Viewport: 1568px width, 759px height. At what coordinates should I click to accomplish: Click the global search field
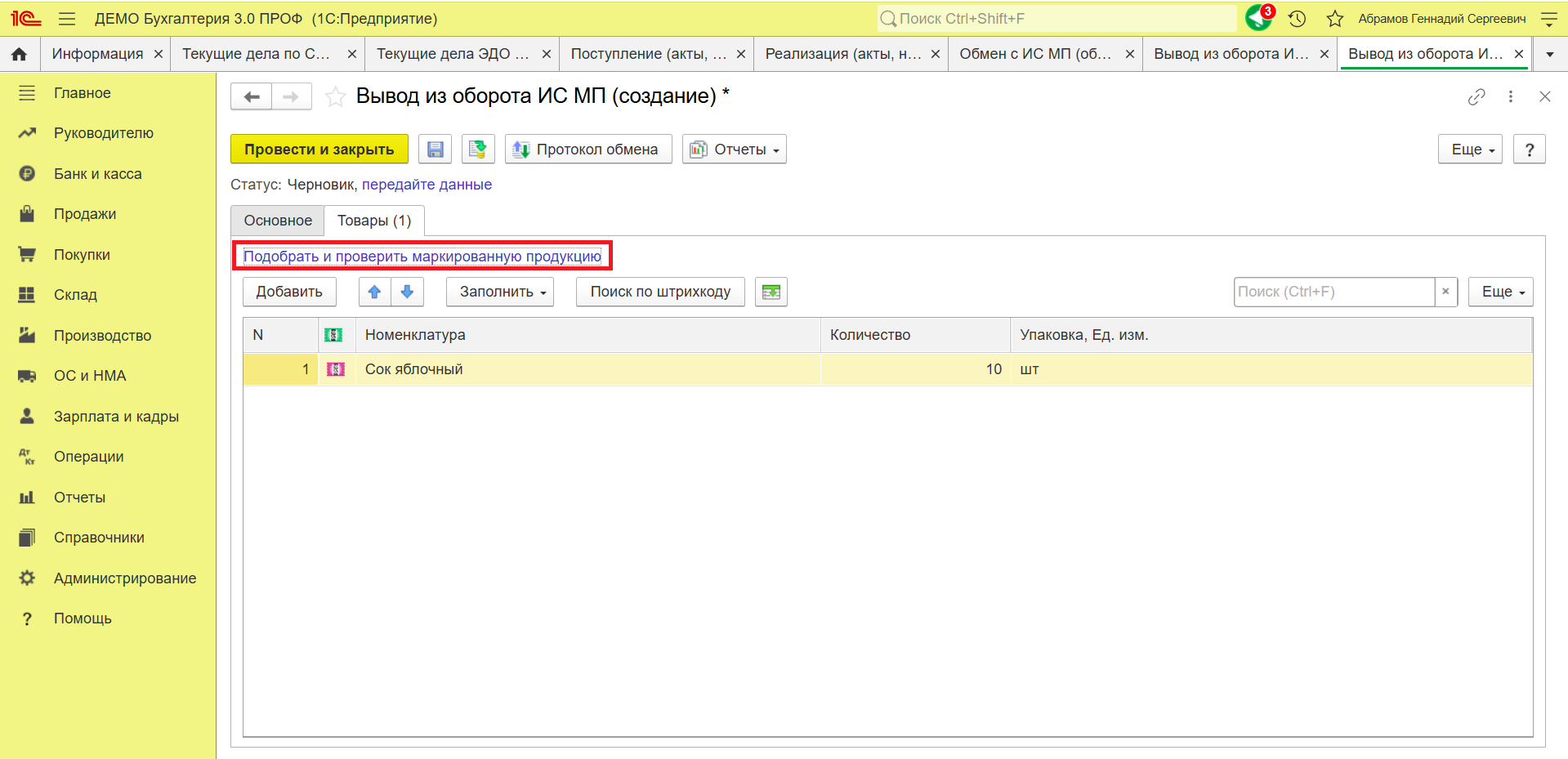pyautogui.click(x=1057, y=19)
